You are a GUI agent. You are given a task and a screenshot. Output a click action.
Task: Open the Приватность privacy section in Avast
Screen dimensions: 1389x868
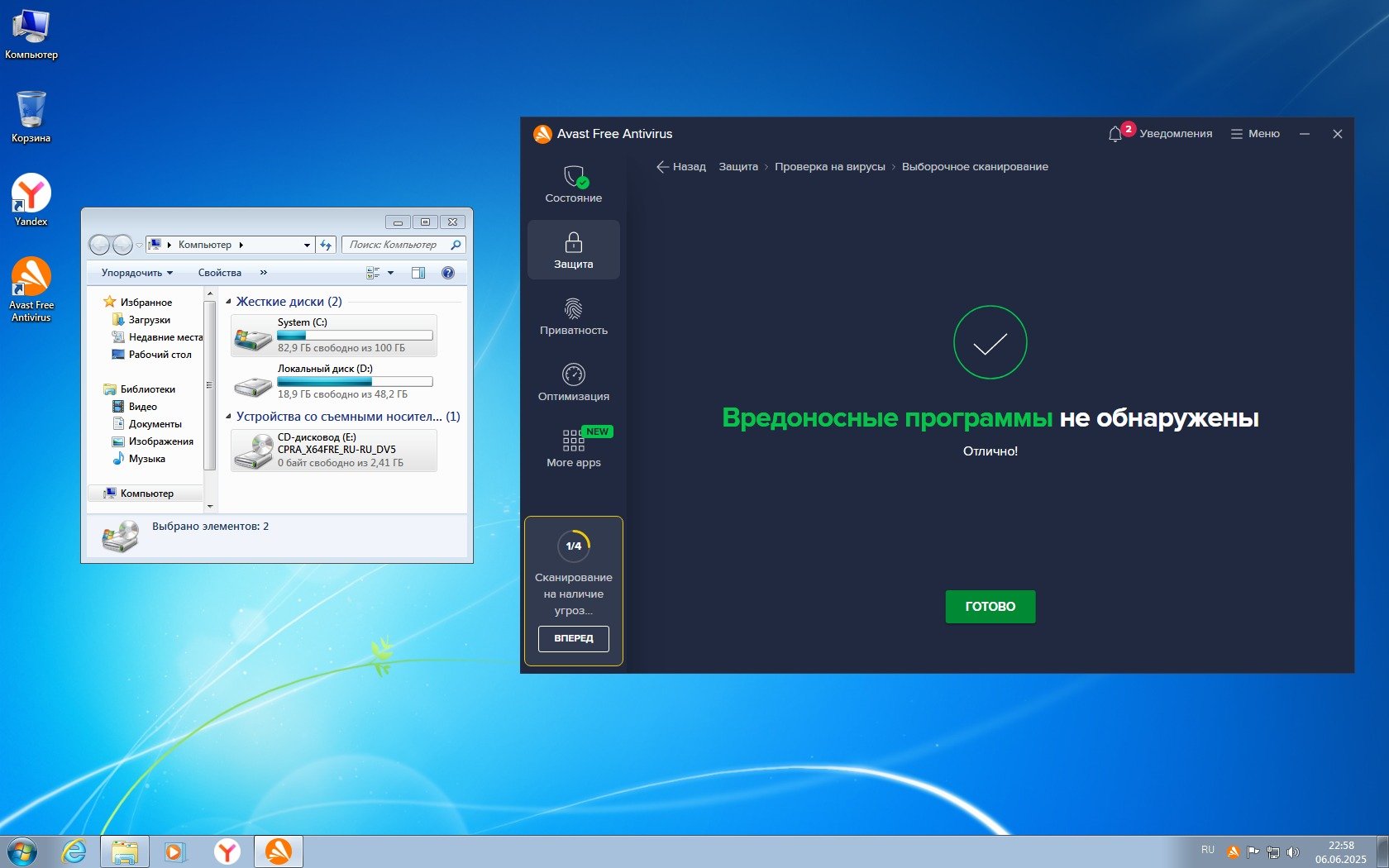573,317
